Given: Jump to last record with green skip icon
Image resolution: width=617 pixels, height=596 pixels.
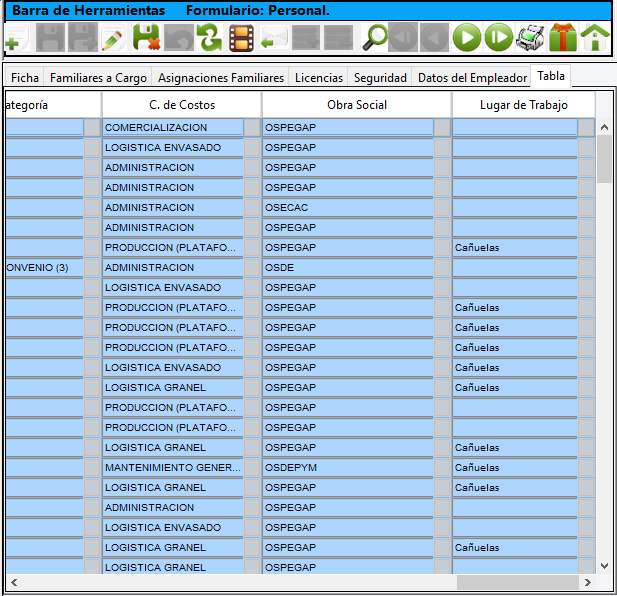Looking at the screenshot, I should point(498,39).
